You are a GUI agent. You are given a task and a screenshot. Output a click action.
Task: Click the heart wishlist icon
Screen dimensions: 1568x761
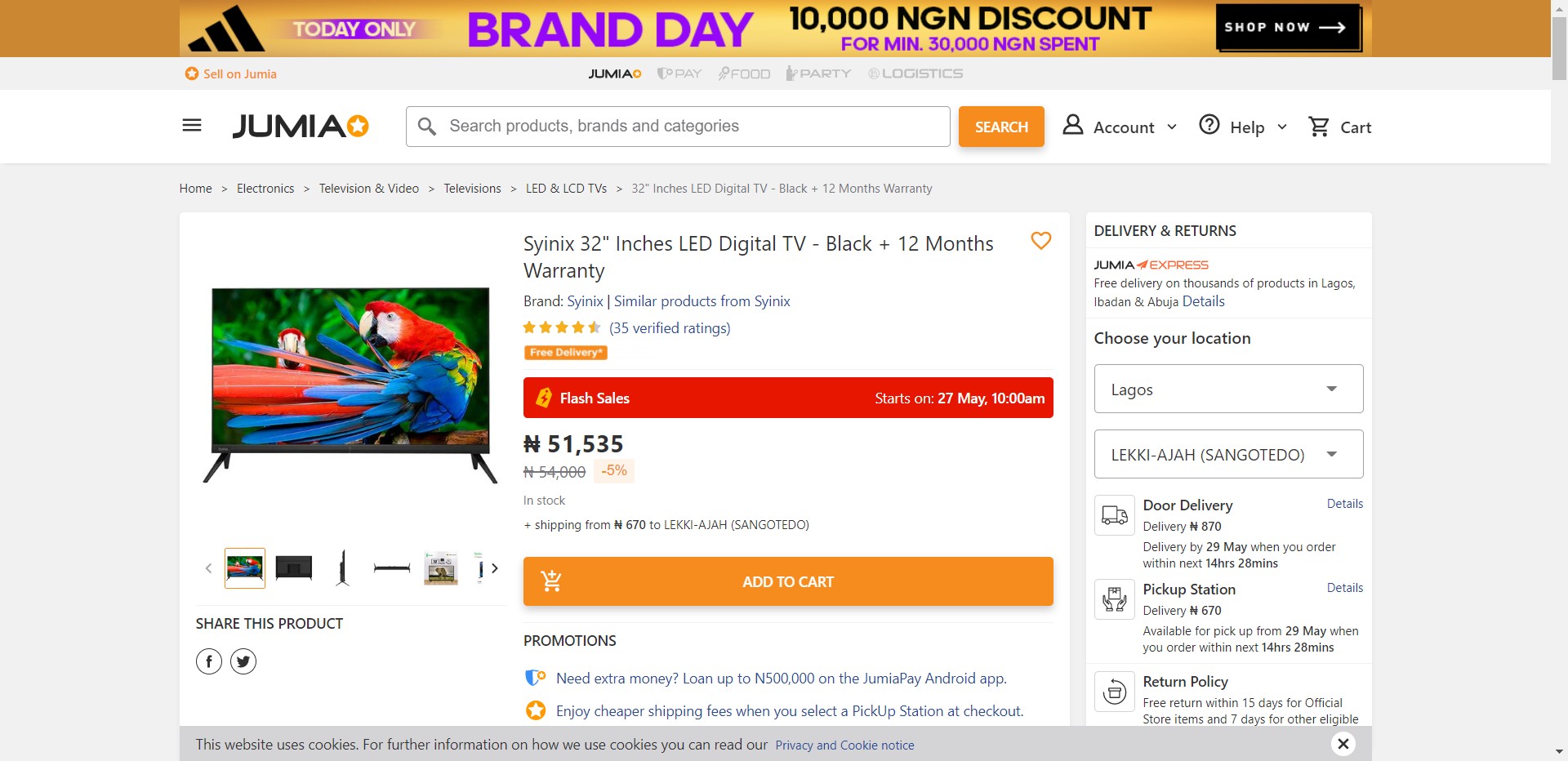1040,241
